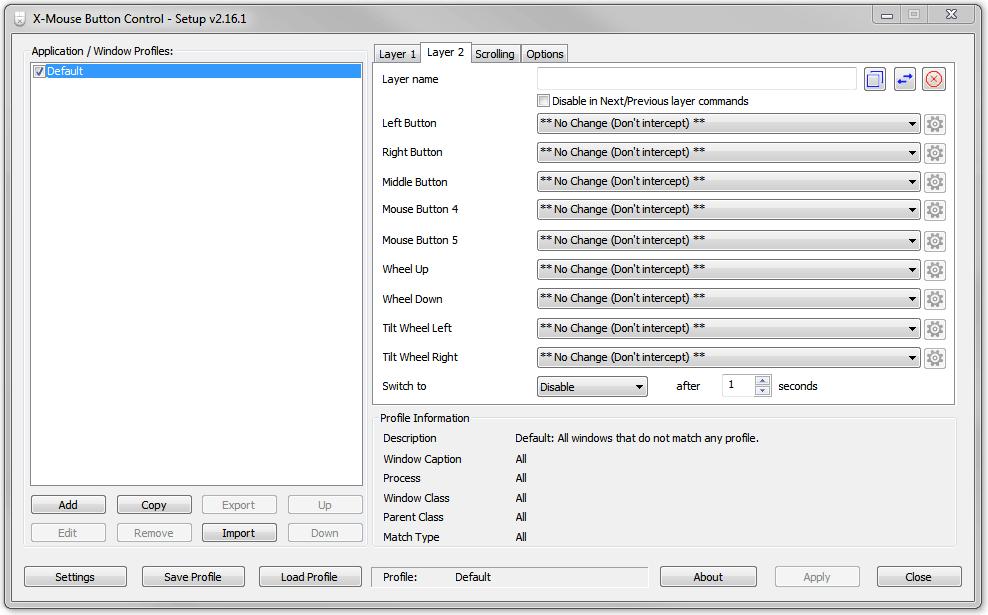Select the Layer 2 tab
988x615 pixels.
pos(445,52)
